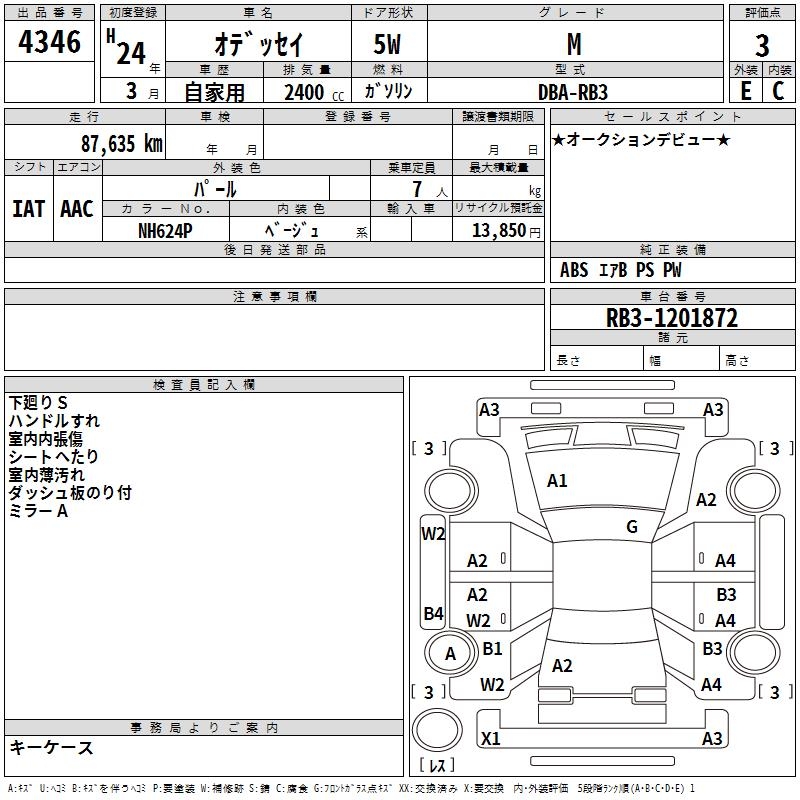Screen dimensions: 800x800
Task: Select the sales point ★オークションデビュー★
Action: [641, 140]
